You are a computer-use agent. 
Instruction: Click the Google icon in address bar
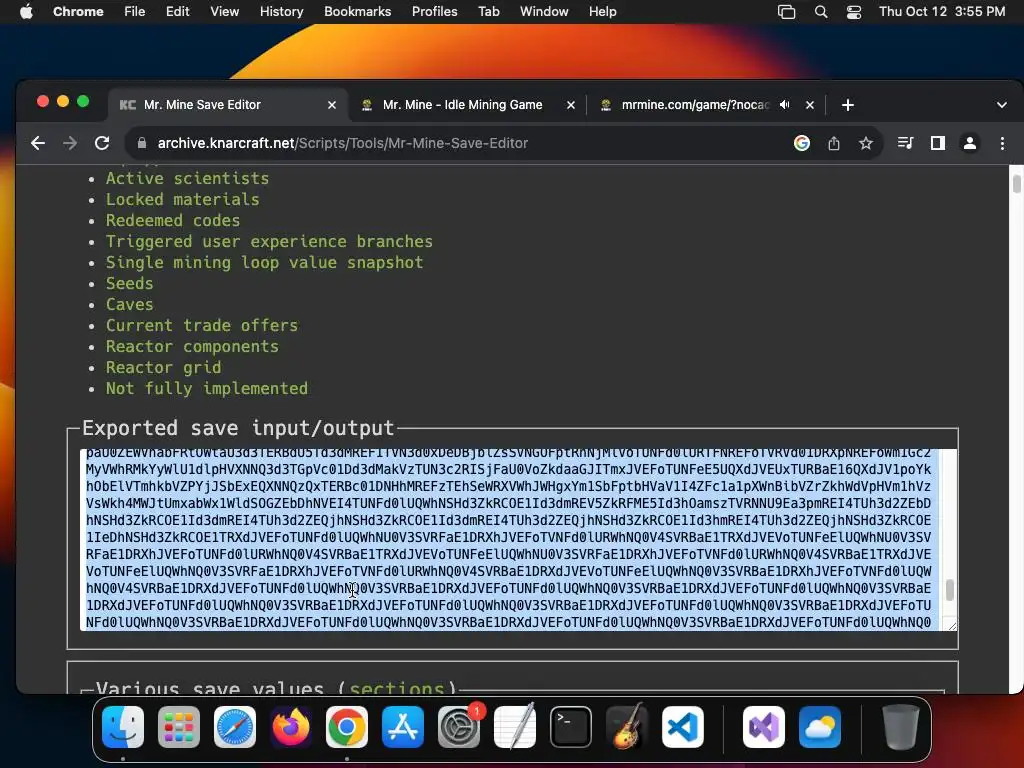coord(802,143)
